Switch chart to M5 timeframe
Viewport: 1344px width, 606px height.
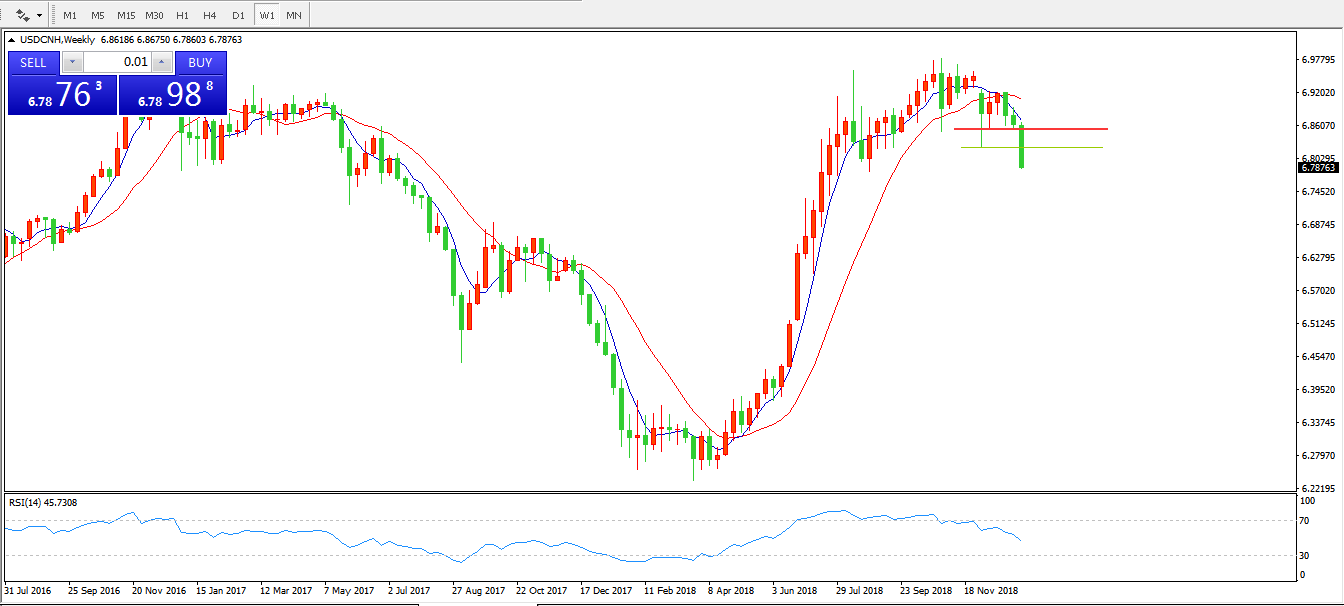point(97,16)
